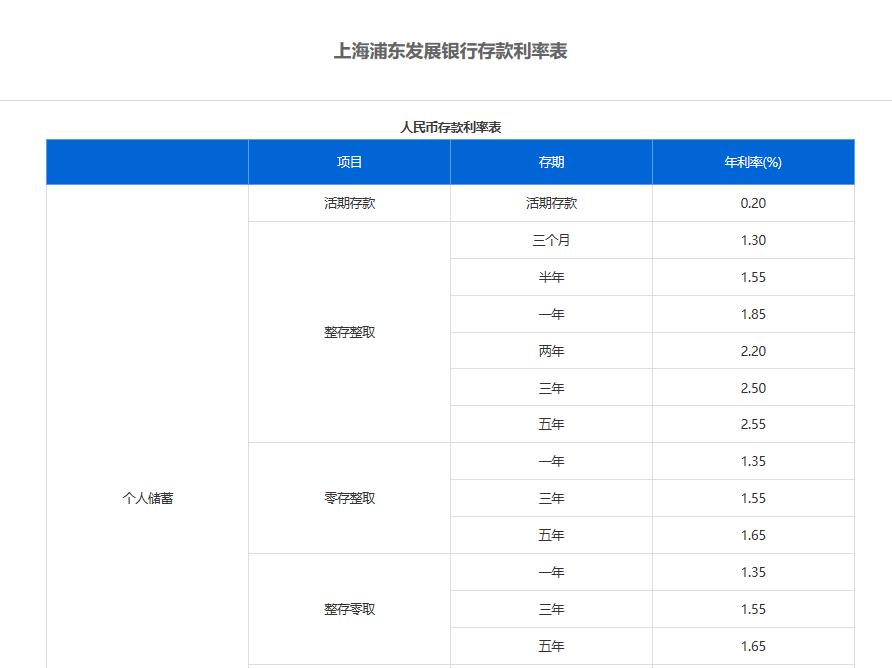Select the 整存零取 item cell
The width and height of the screenshot is (892, 668).
[349, 609]
